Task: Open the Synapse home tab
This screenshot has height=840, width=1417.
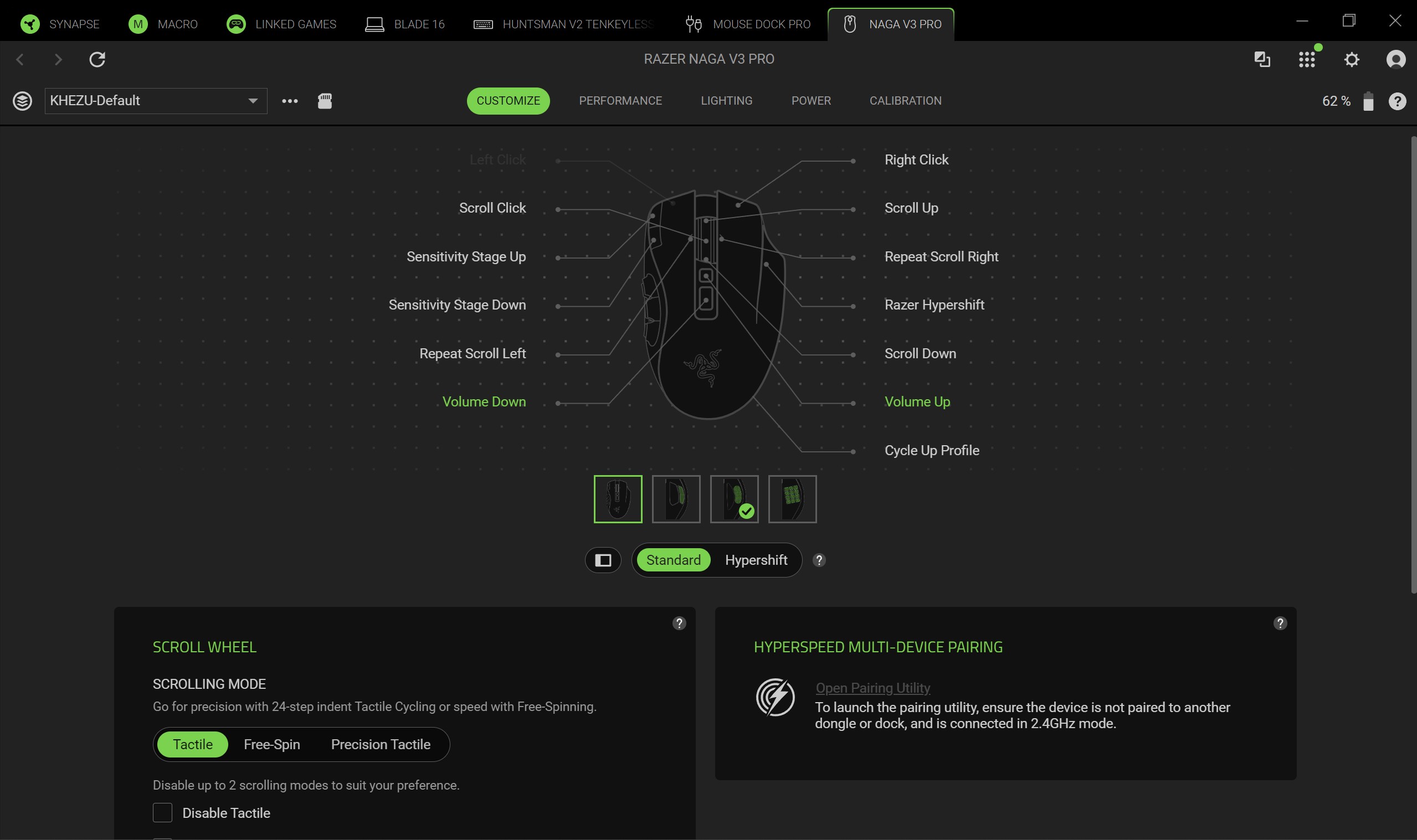Action: (59, 24)
